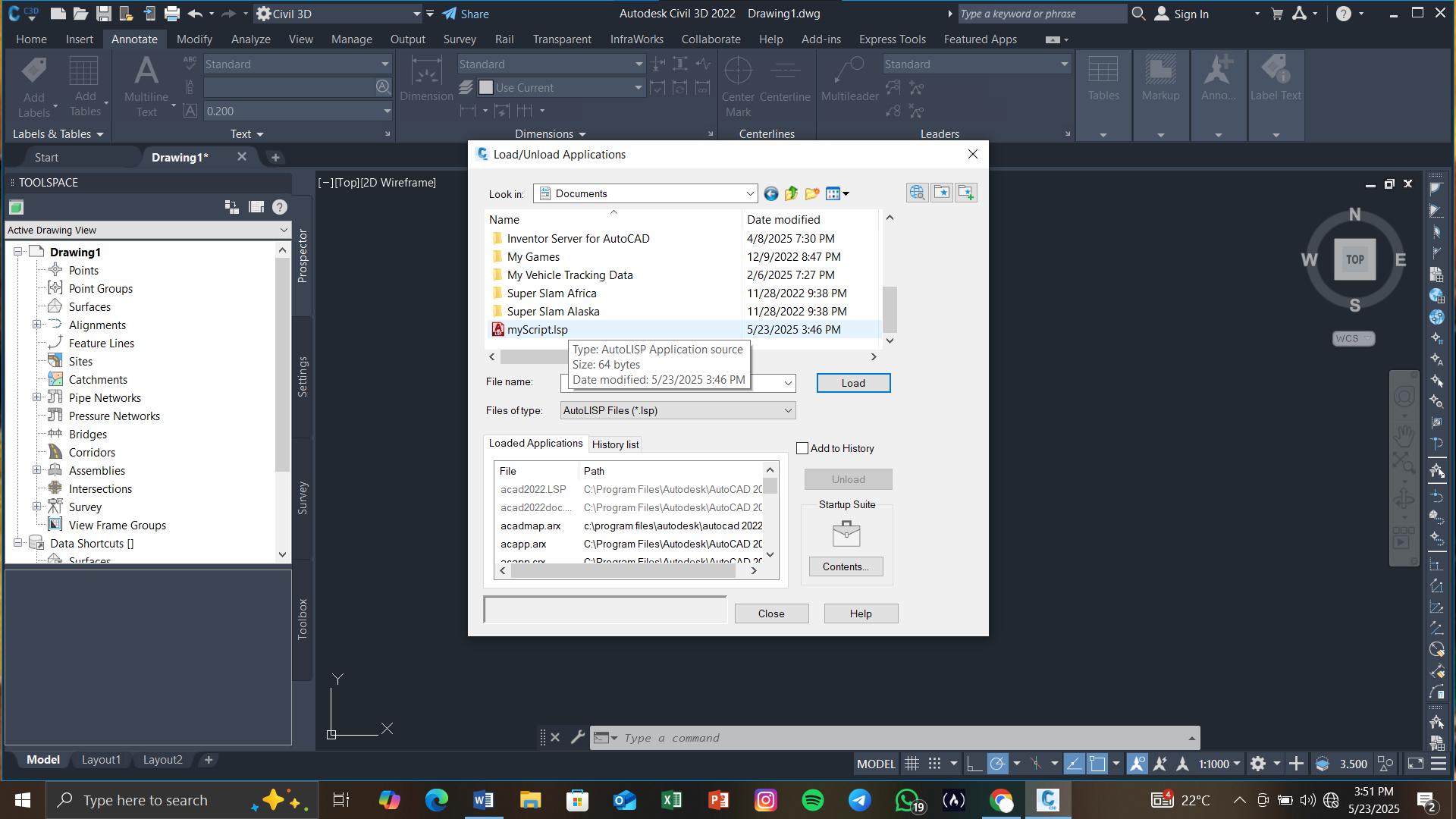Toggle ortho mode in status bar
Image resolution: width=1456 pixels, height=819 pixels.
[974, 764]
